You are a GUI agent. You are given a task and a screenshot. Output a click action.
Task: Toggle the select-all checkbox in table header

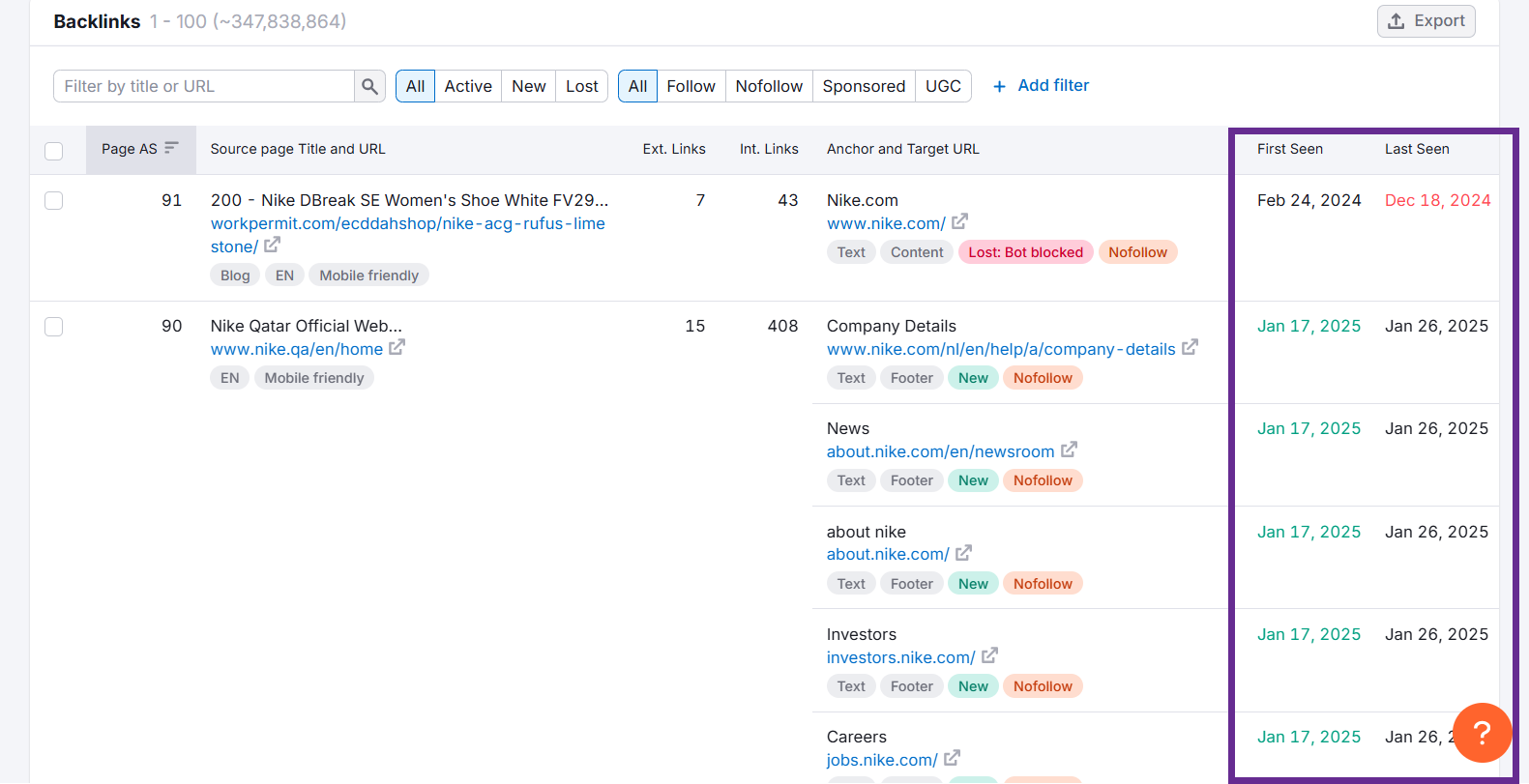point(54,151)
